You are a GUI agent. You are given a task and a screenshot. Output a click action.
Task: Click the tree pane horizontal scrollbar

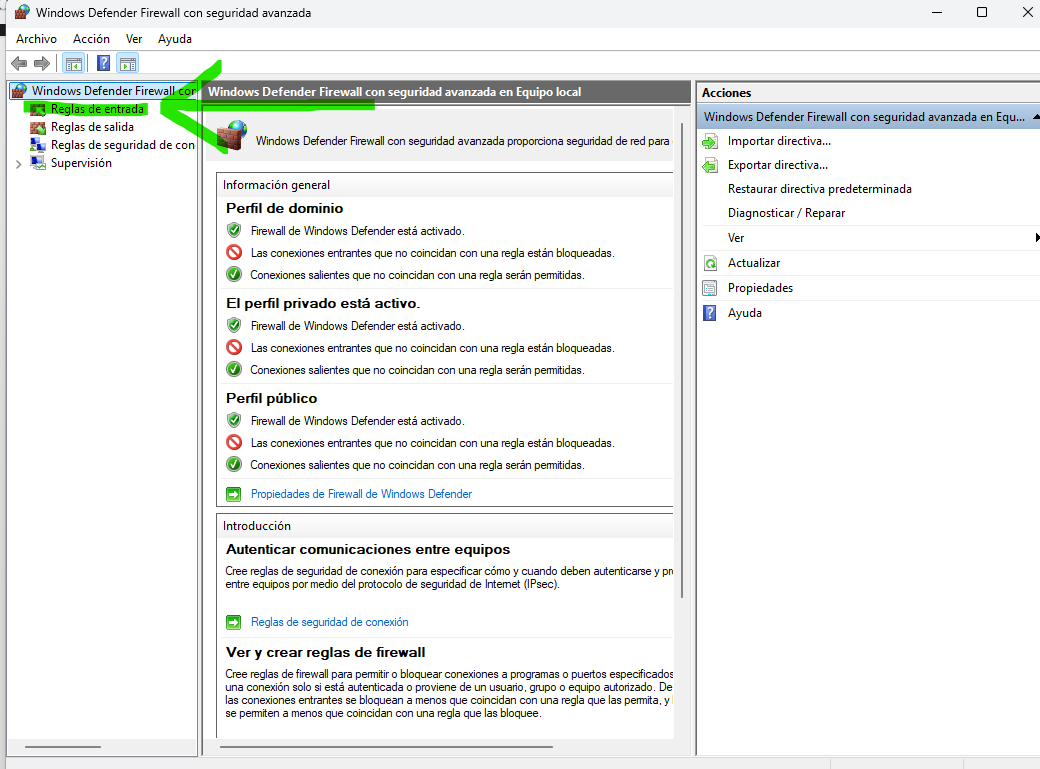tap(63, 747)
